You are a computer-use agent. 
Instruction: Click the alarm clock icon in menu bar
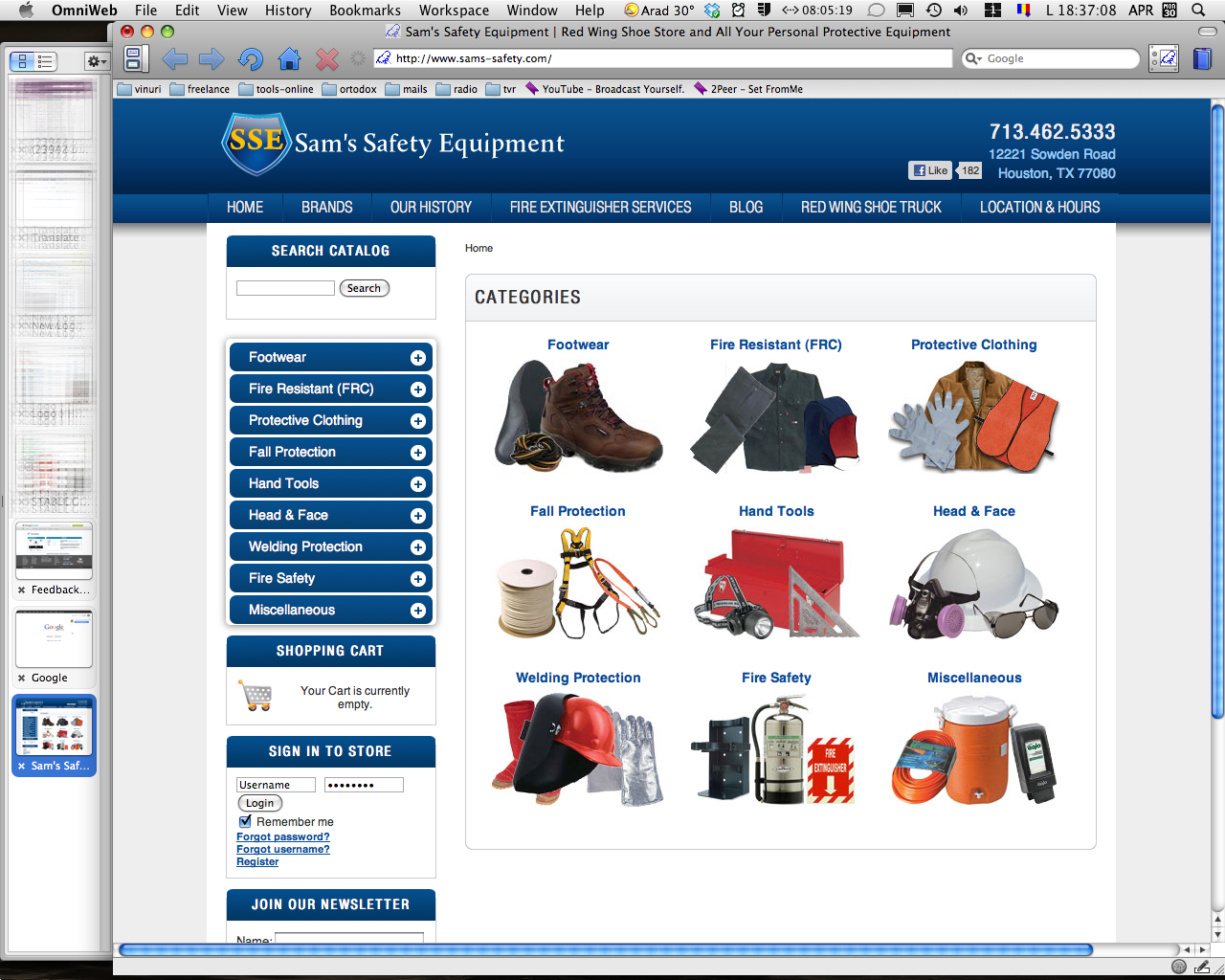coord(738,11)
